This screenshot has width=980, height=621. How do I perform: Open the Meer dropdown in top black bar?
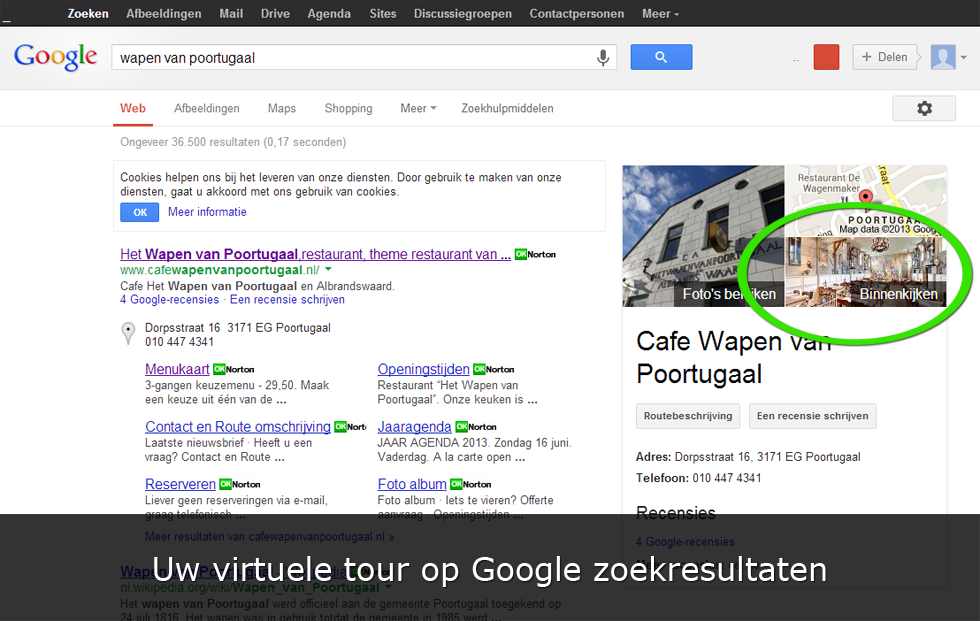pyautogui.click(x=660, y=14)
